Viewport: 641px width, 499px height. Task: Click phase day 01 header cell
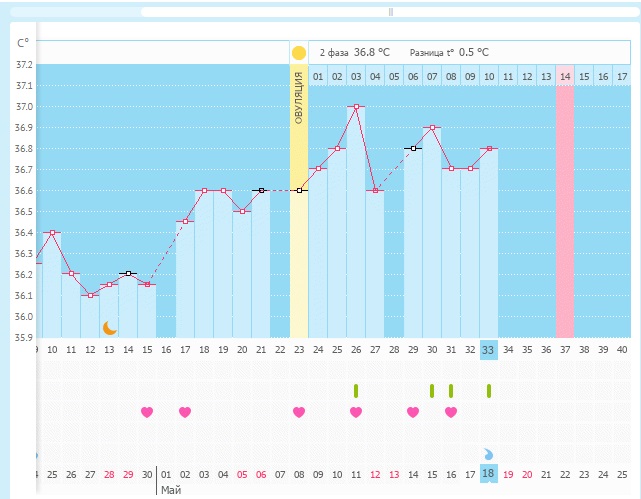click(318, 76)
